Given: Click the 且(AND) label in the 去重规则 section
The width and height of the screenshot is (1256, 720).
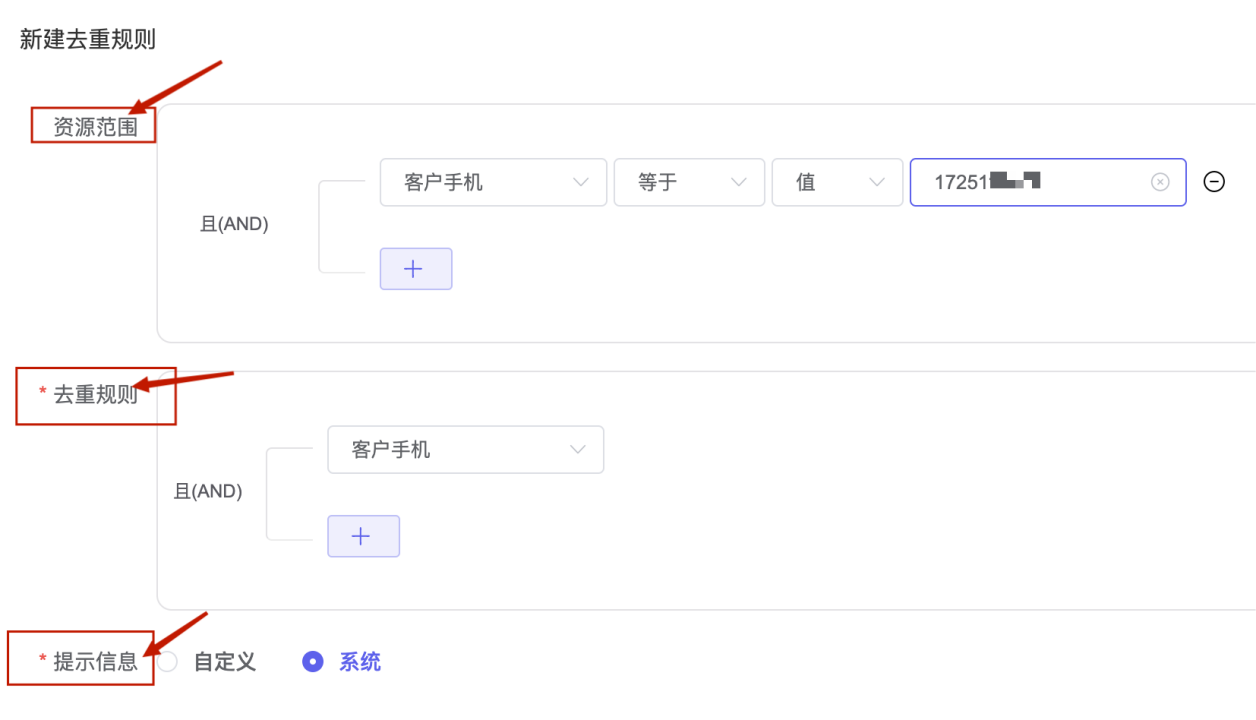Looking at the screenshot, I should click(208, 491).
